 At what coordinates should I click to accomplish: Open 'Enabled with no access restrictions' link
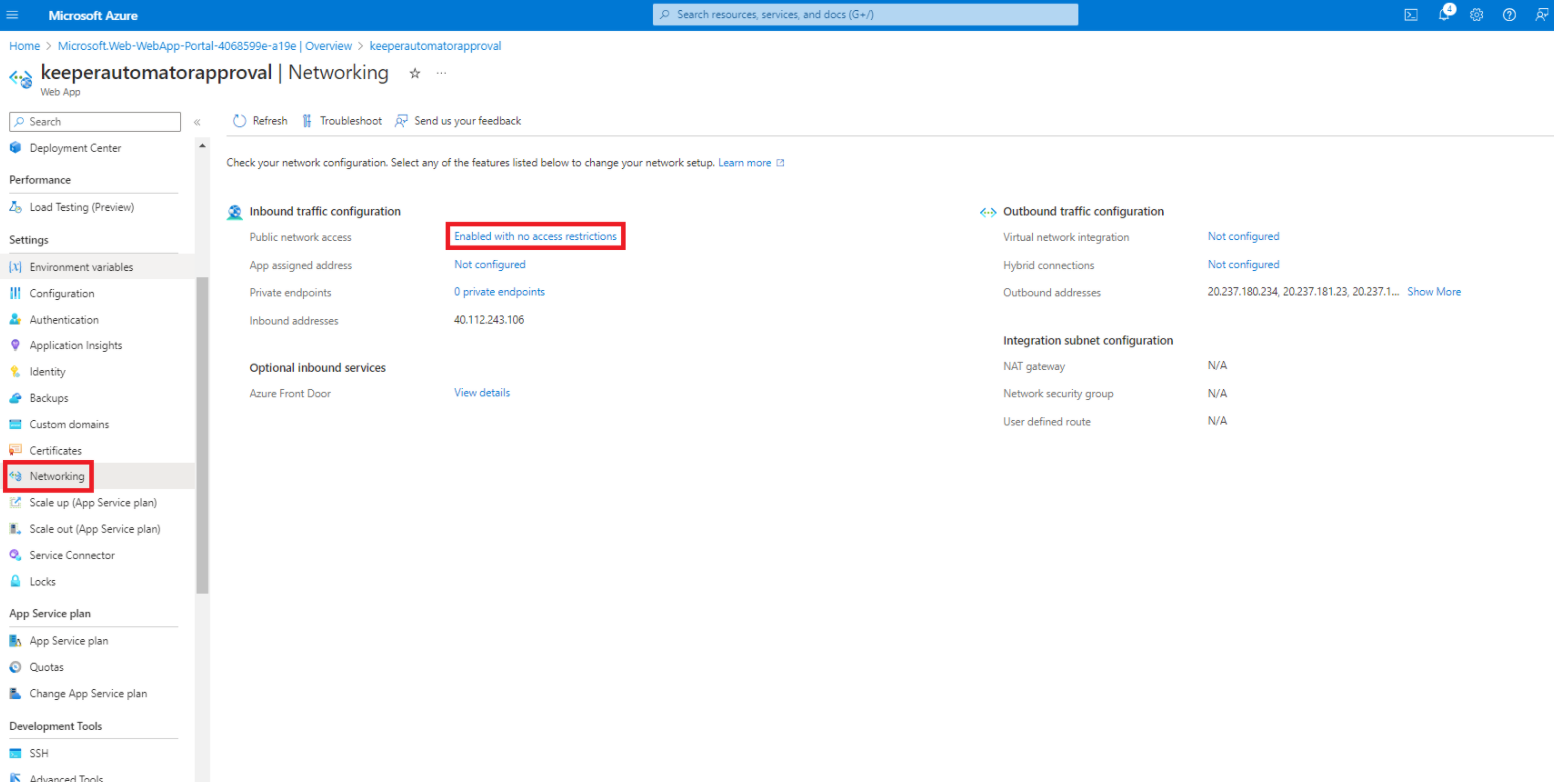(x=535, y=236)
